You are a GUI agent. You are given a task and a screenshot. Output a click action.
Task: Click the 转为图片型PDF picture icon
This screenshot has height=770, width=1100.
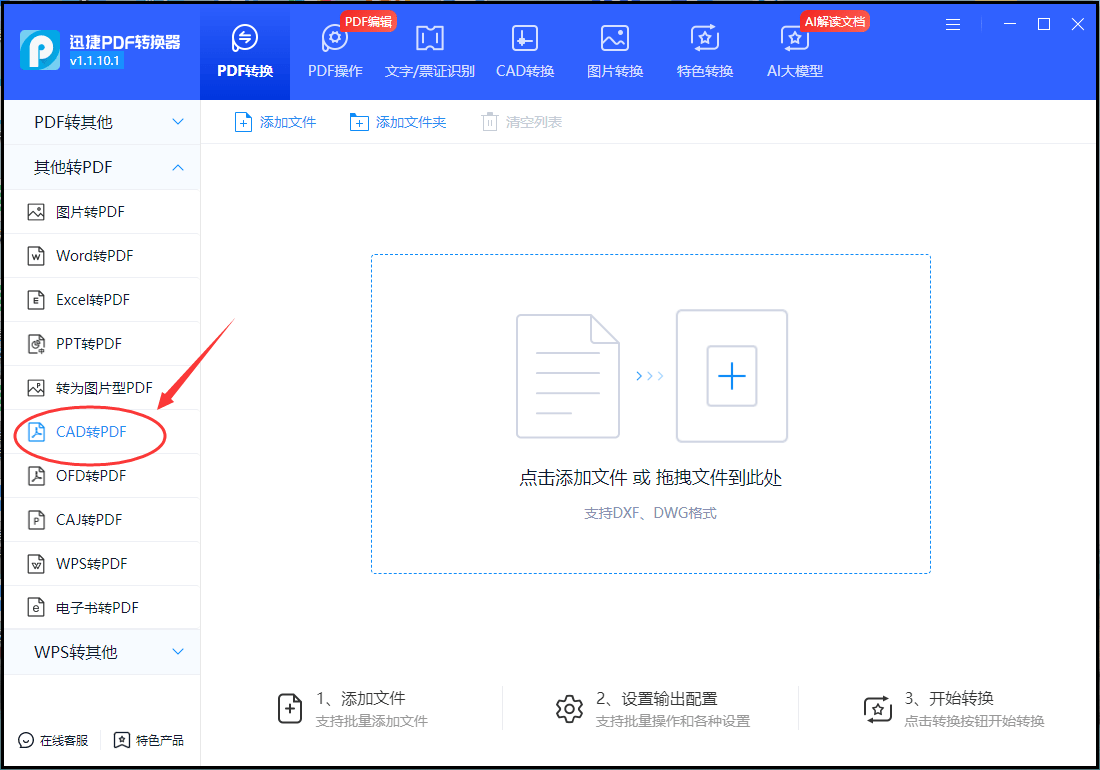[x=36, y=388]
